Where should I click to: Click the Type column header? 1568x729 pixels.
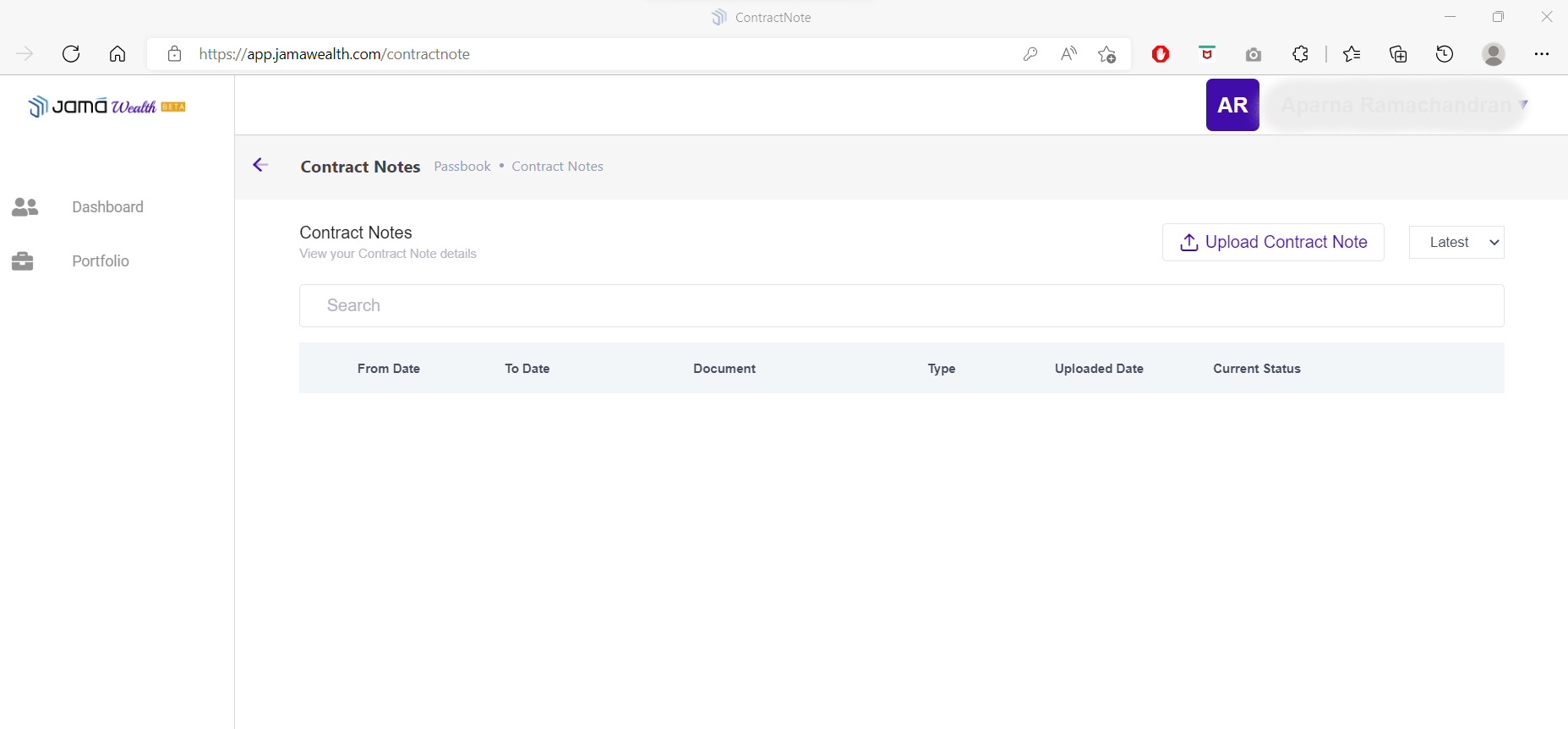point(942,369)
